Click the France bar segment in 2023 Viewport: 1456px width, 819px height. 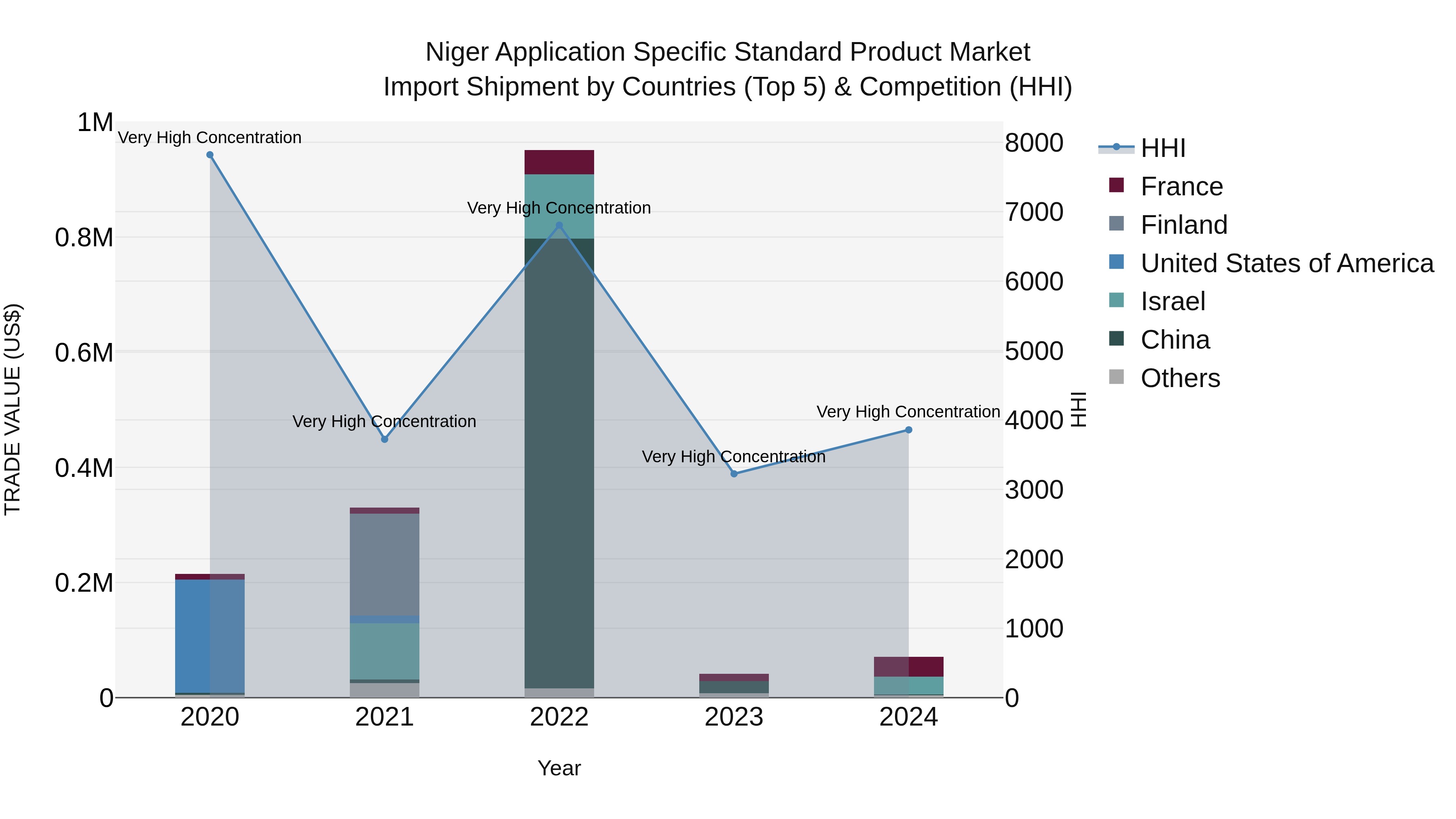click(734, 678)
